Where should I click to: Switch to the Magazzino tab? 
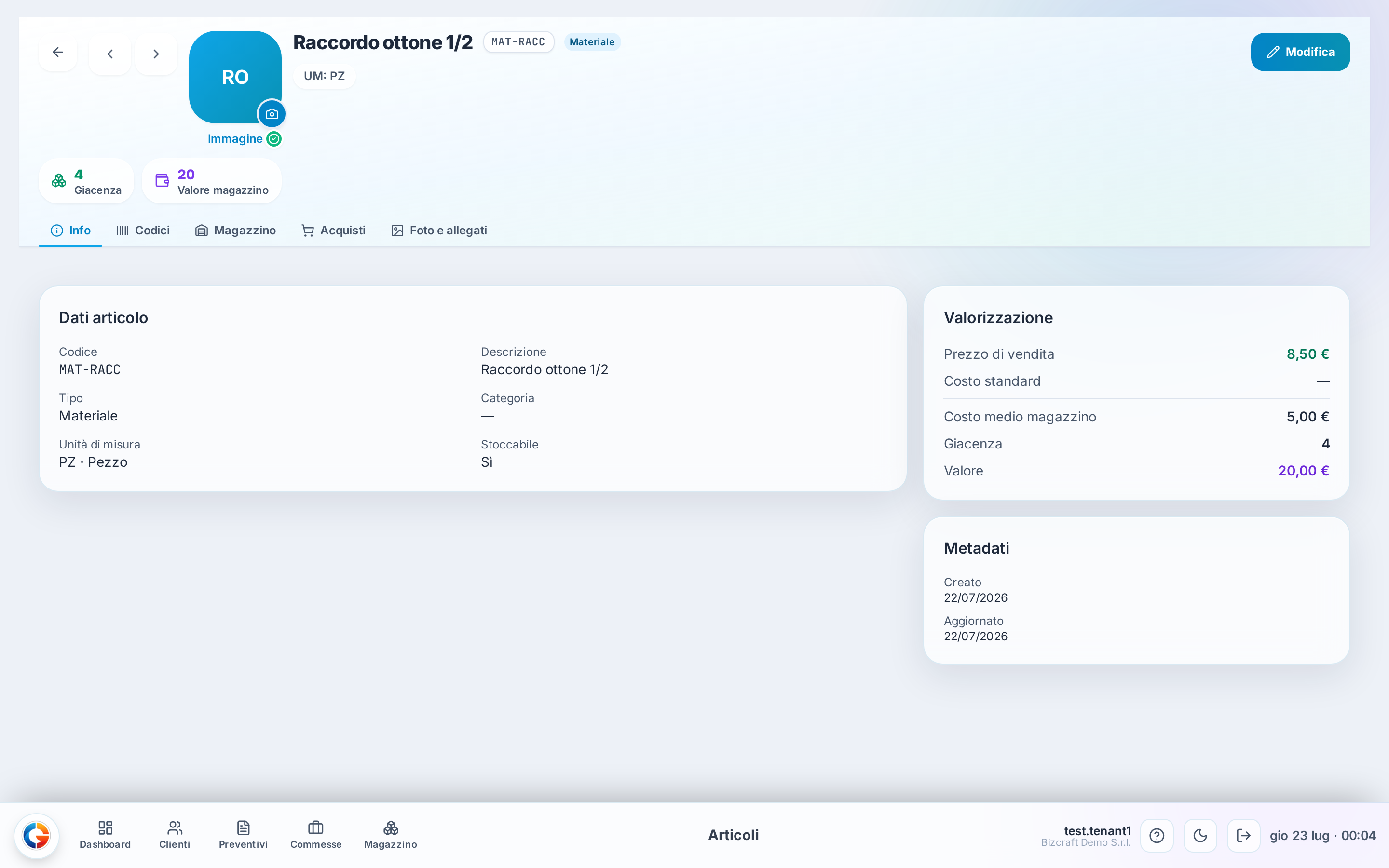(235, 231)
